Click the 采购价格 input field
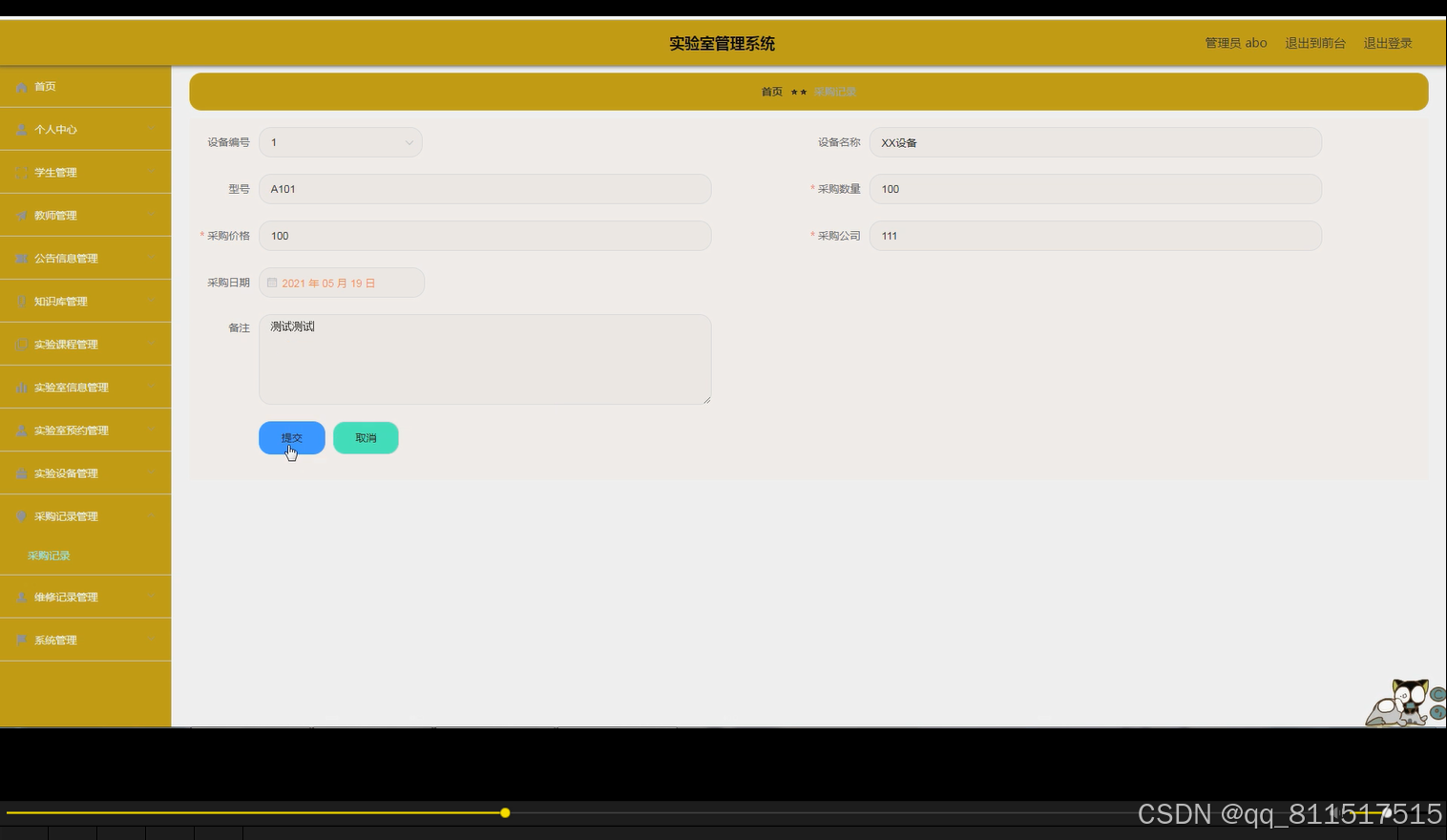Screen dimensions: 1447x840 [485, 236]
